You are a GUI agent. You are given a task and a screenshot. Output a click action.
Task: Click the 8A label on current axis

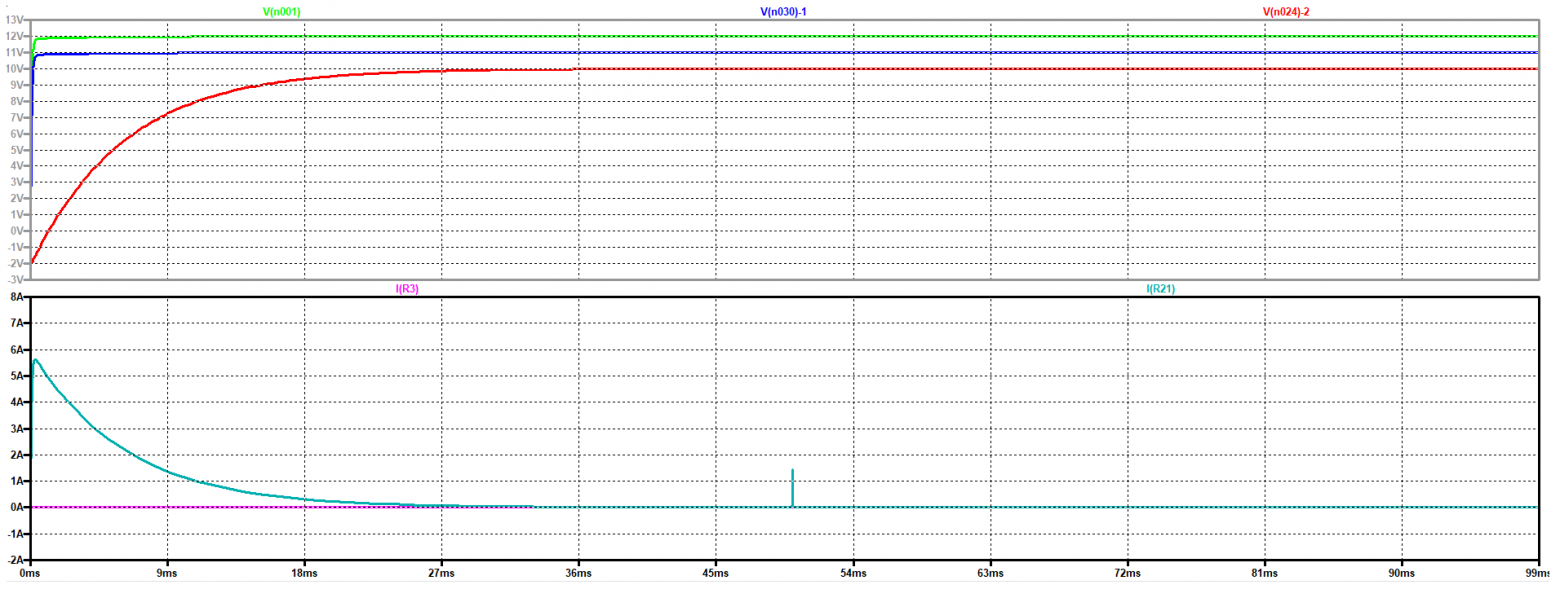(15, 297)
